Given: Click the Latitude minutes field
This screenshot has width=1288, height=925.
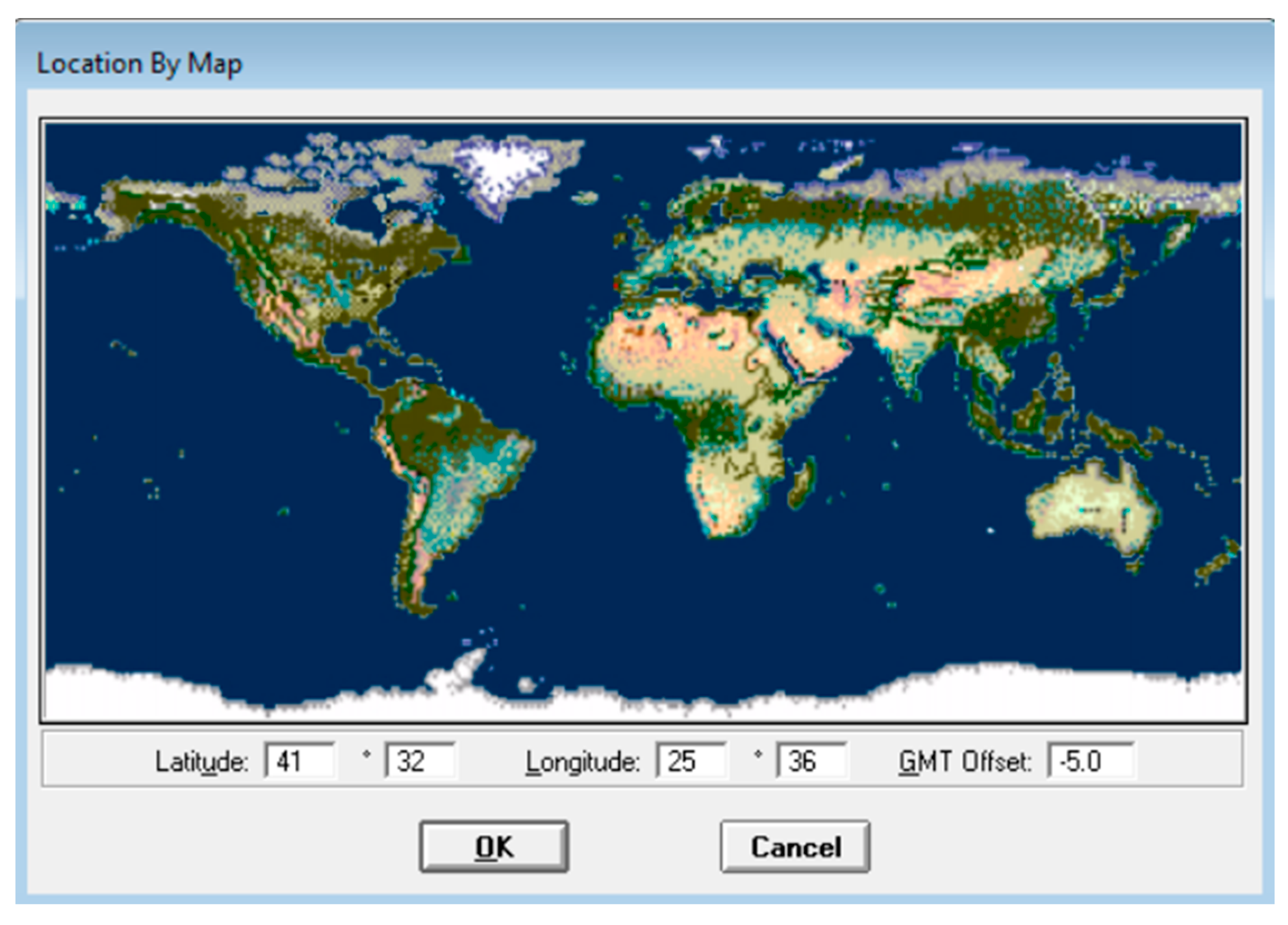Looking at the screenshot, I should point(420,762).
